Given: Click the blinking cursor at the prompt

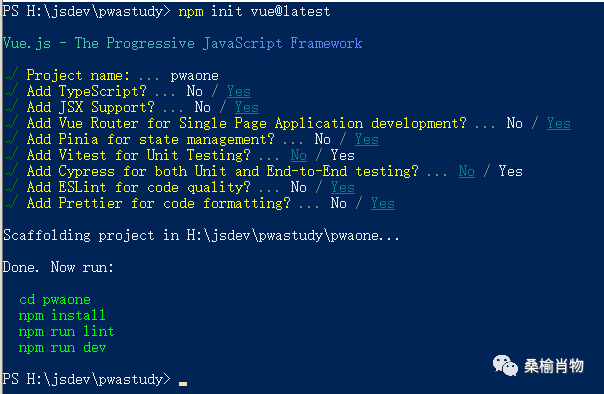Looking at the screenshot, I should tap(183, 384).
